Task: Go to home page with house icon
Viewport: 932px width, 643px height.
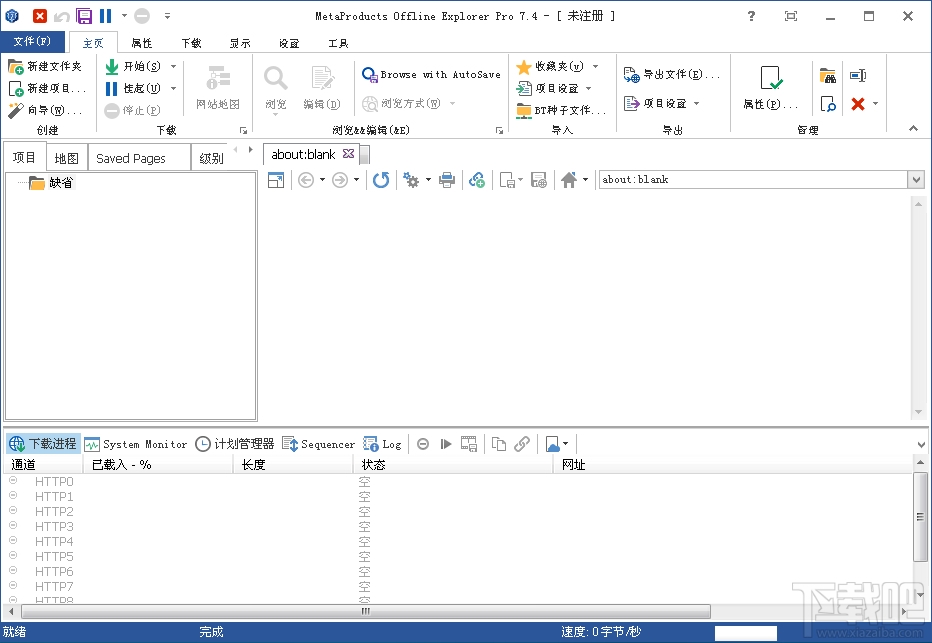Action: (569, 179)
